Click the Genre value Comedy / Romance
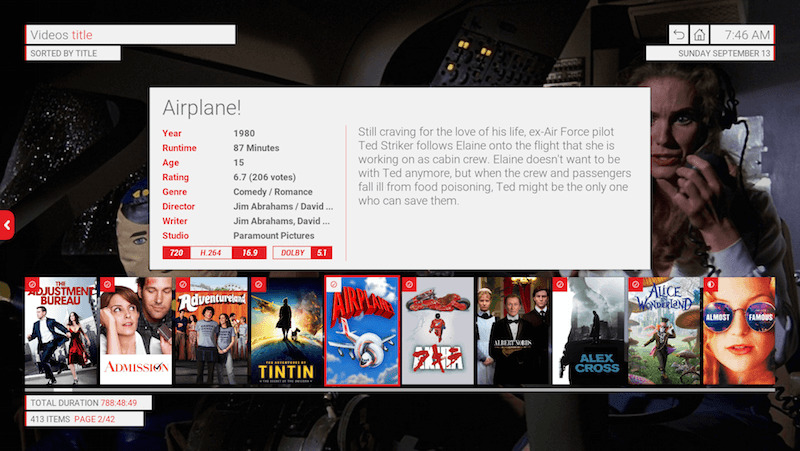The height and width of the screenshot is (451, 800). 273,192
